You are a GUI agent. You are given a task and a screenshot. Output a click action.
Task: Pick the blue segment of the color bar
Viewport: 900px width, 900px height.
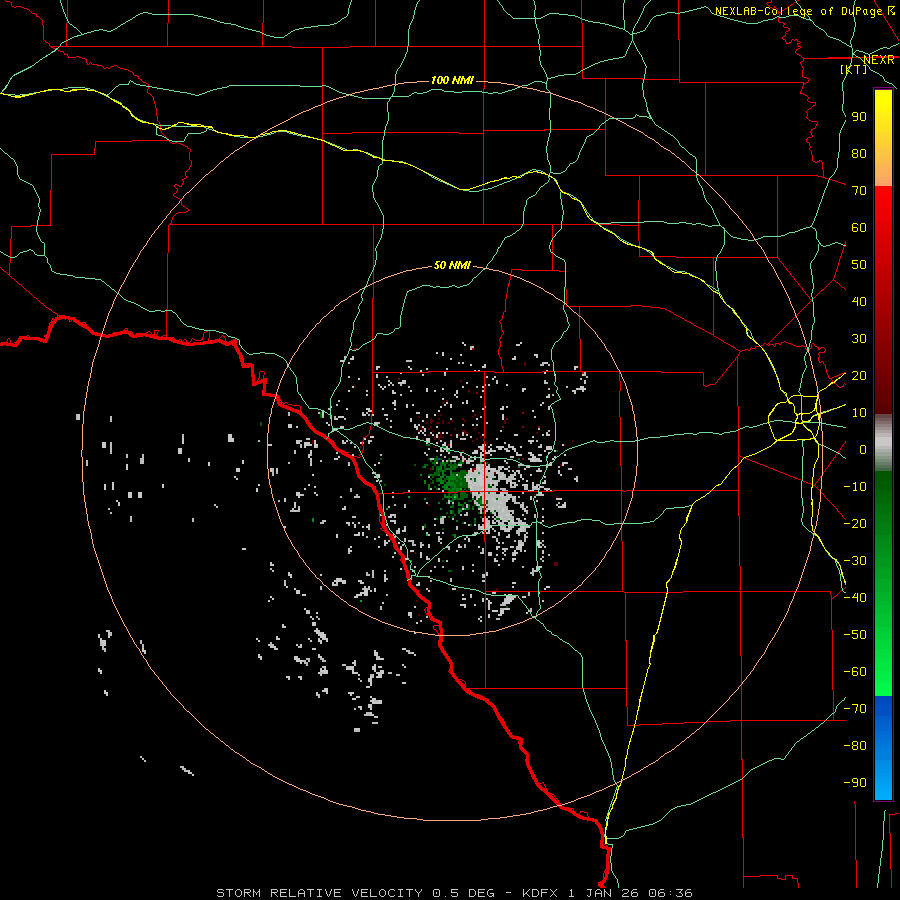point(883,747)
